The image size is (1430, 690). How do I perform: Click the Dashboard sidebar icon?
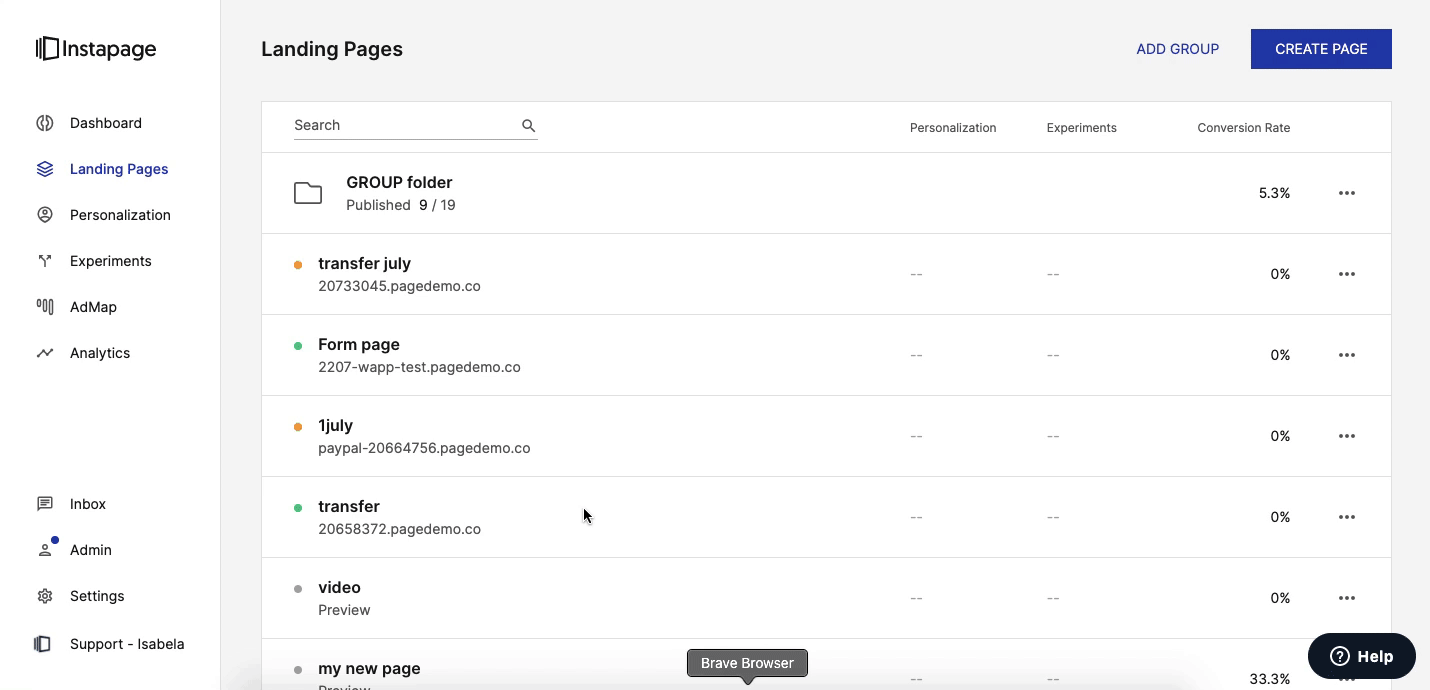pos(45,123)
